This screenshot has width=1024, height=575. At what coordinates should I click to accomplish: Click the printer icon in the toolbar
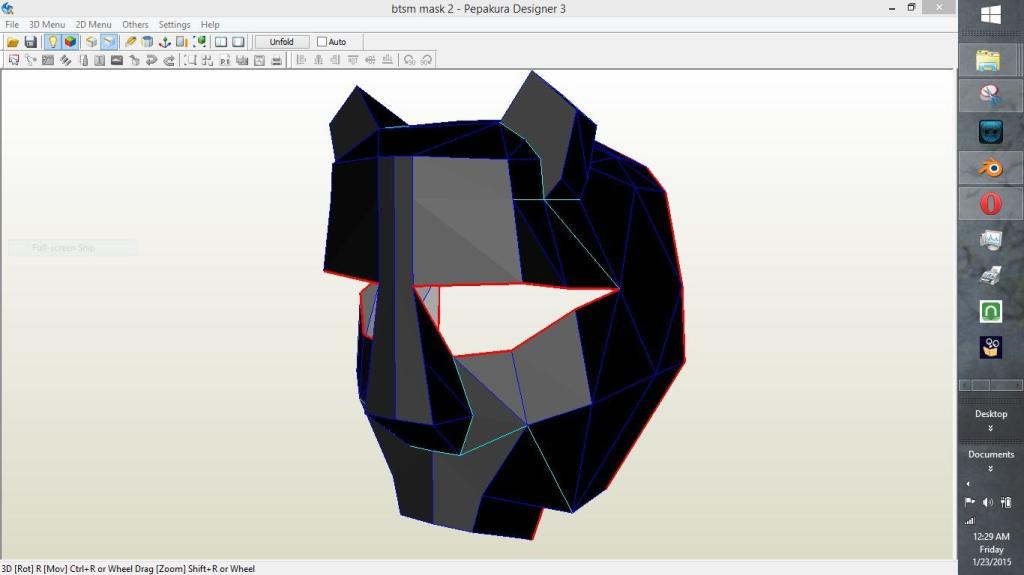point(277,60)
